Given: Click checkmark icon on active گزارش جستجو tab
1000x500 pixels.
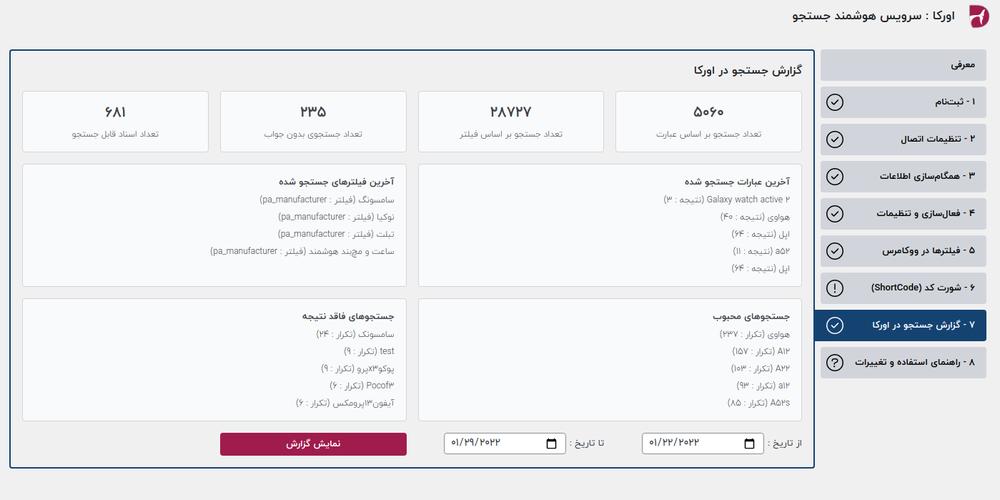Looking at the screenshot, I should coord(834,326).
